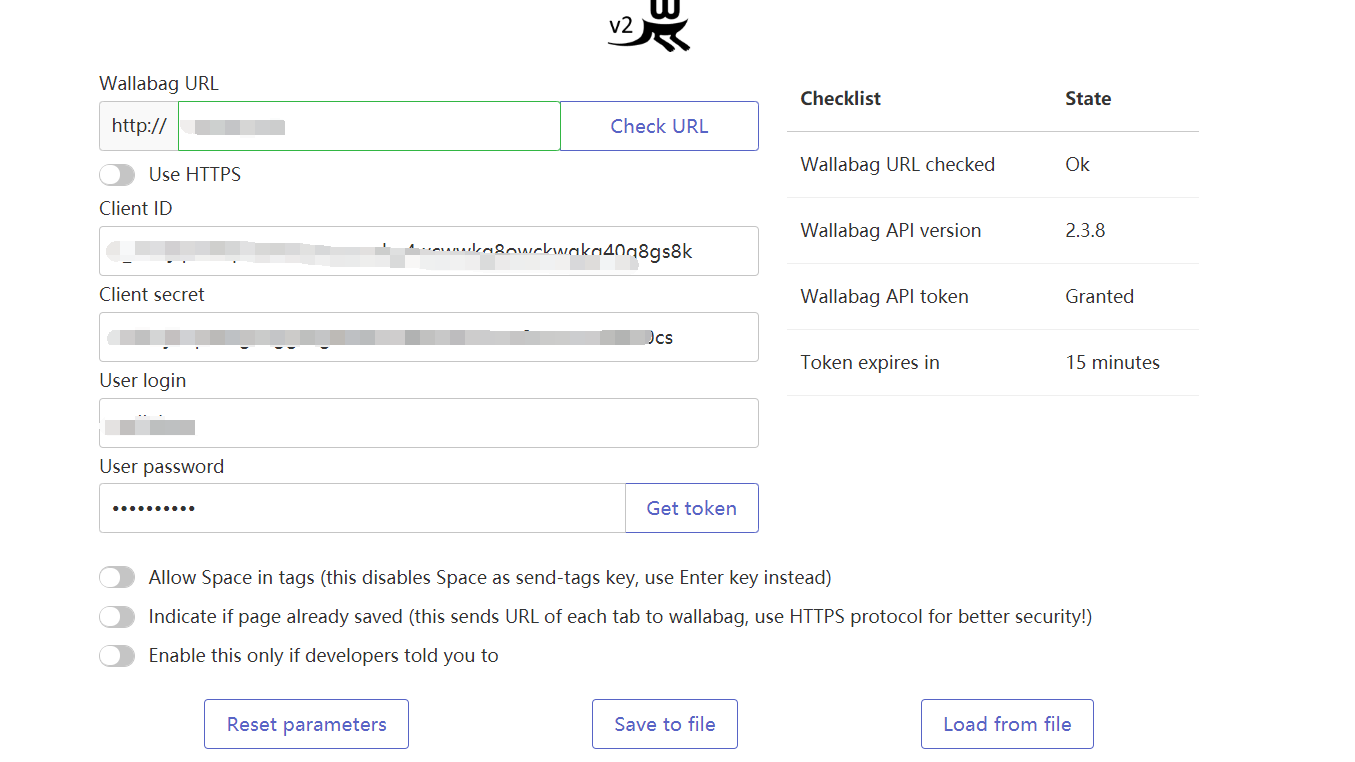Image resolution: width=1355 pixels, height=762 pixels.
Task: Click the Check URL button
Action: click(659, 126)
